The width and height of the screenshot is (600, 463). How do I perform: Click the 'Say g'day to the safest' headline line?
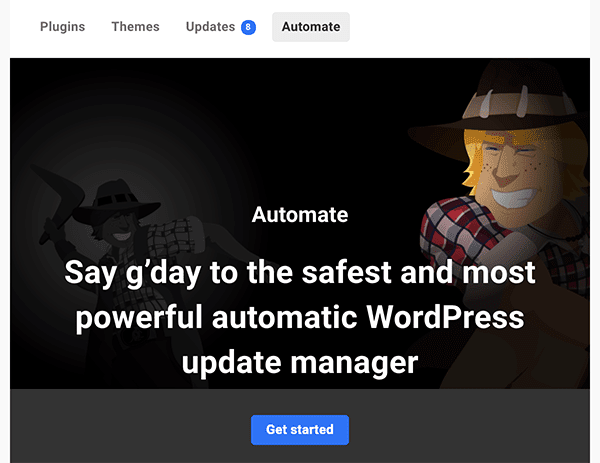point(300,273)
